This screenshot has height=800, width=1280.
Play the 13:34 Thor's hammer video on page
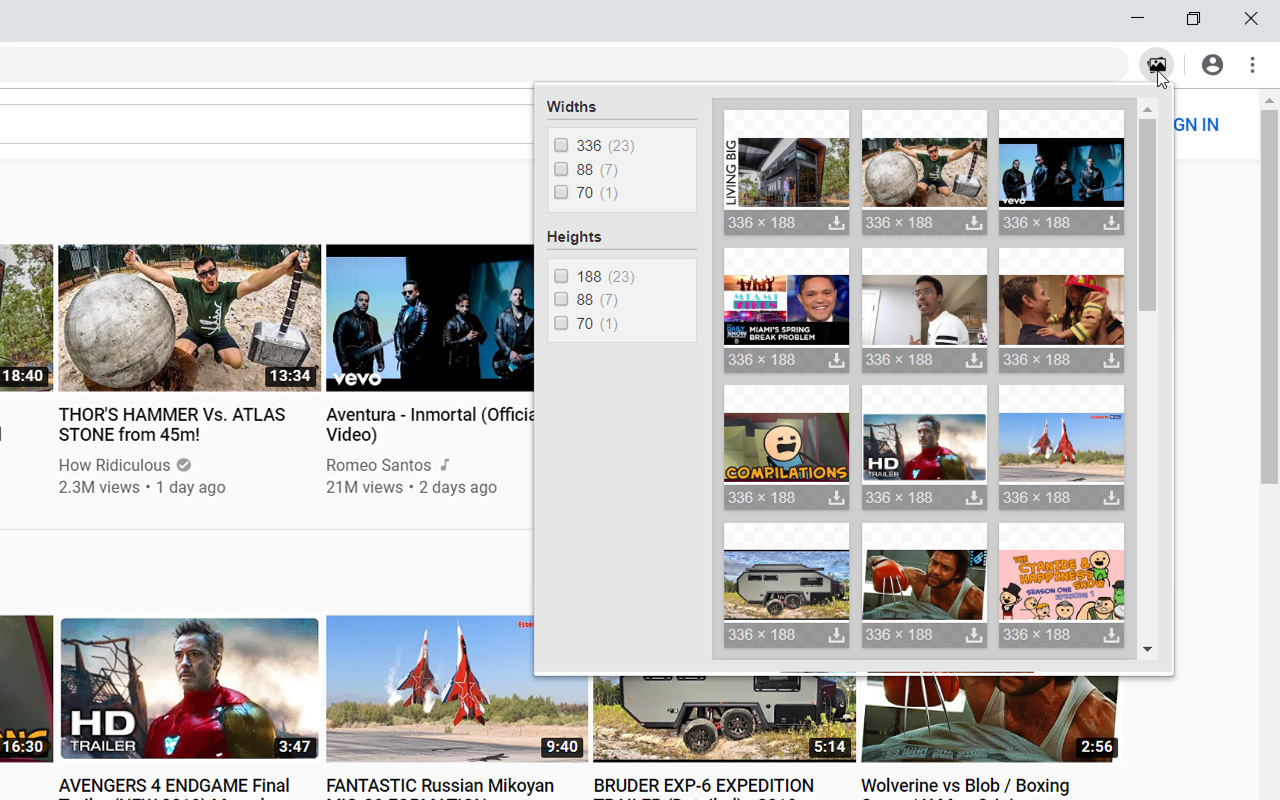pyautogui.click(x=189, y=318)
